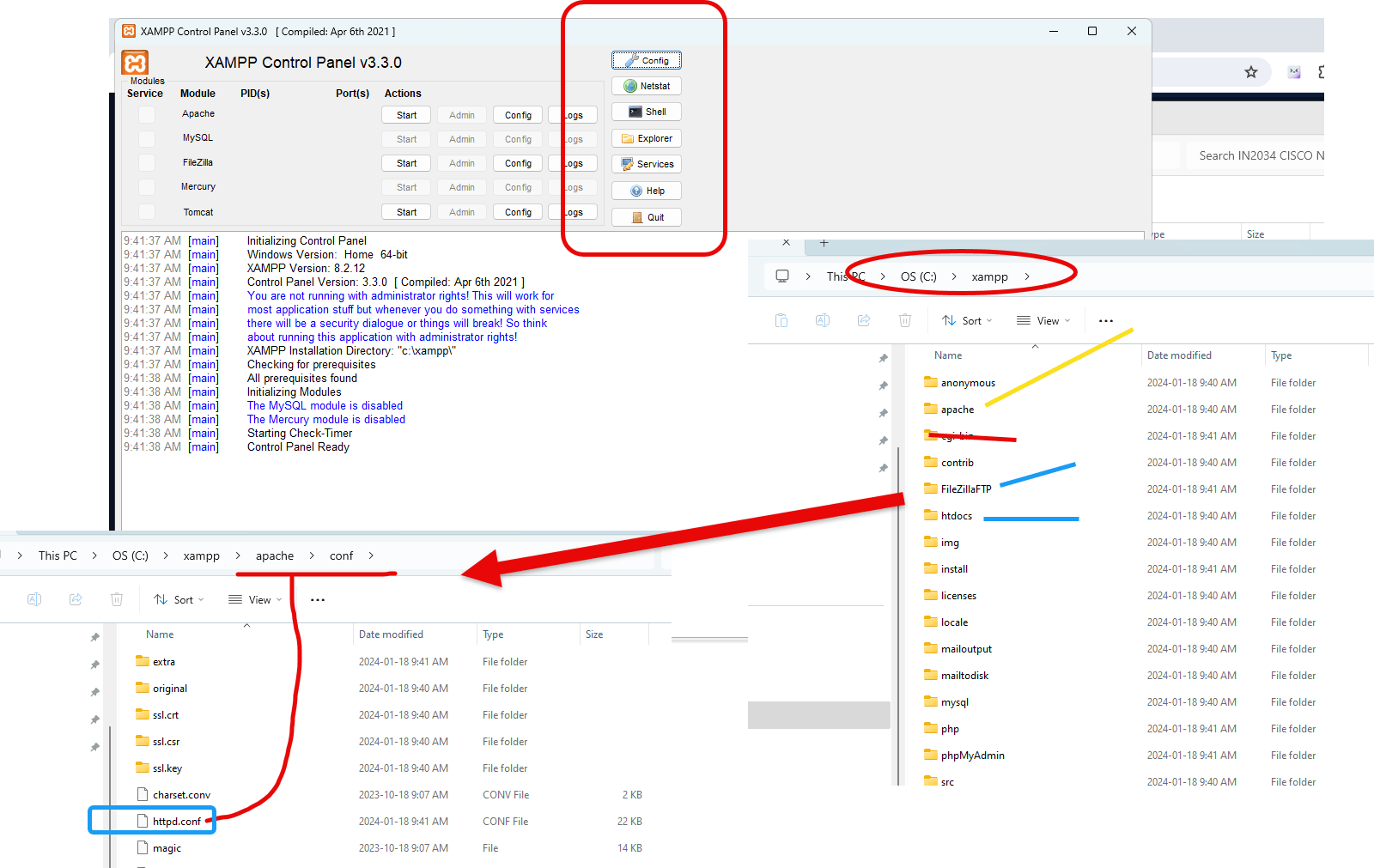The image size is (1374, 868).
Task: Start the Tomcat module
Action: pyautogui.click(x=406, y=212)
